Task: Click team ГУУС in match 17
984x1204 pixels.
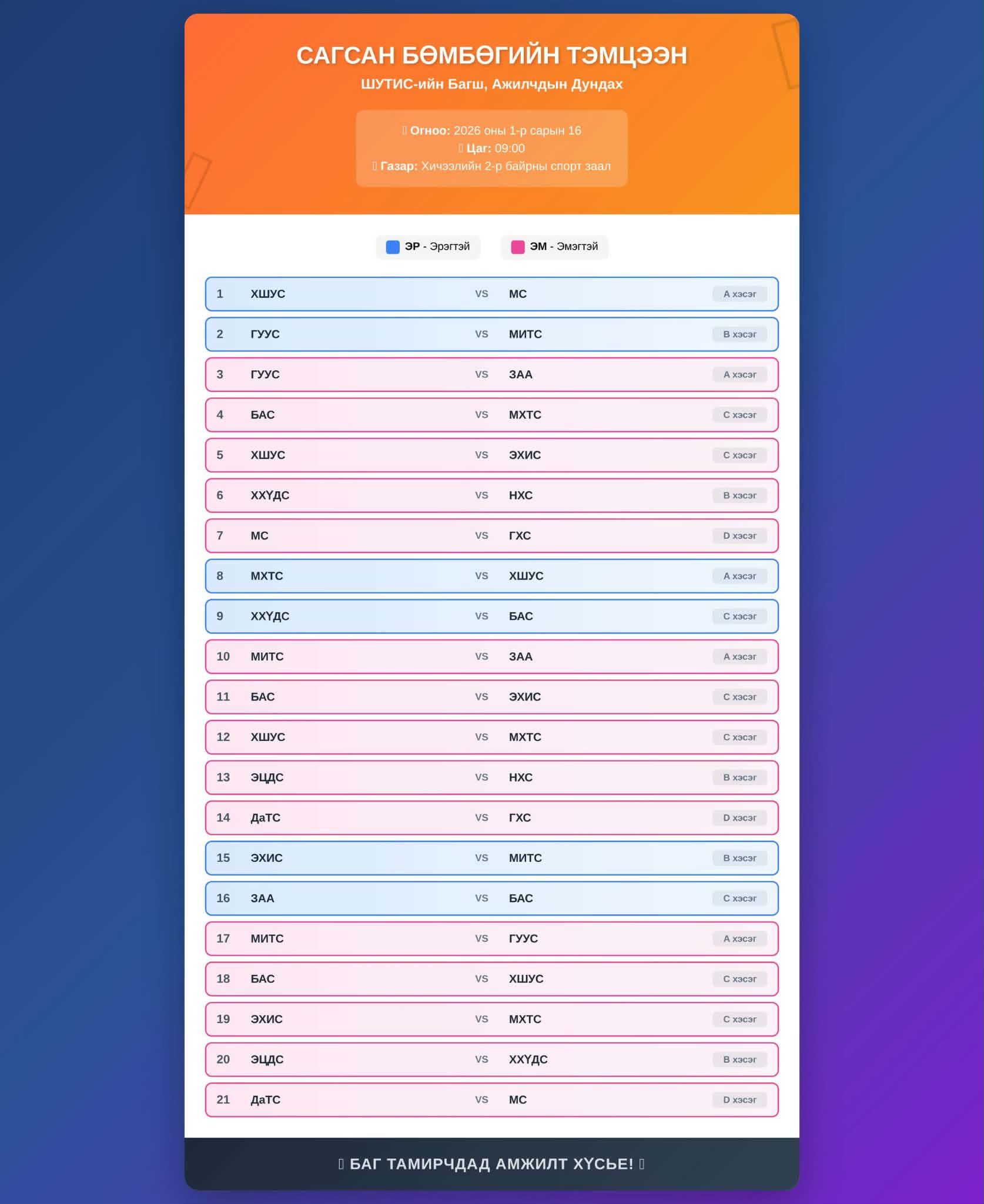Action: (523, 938)
